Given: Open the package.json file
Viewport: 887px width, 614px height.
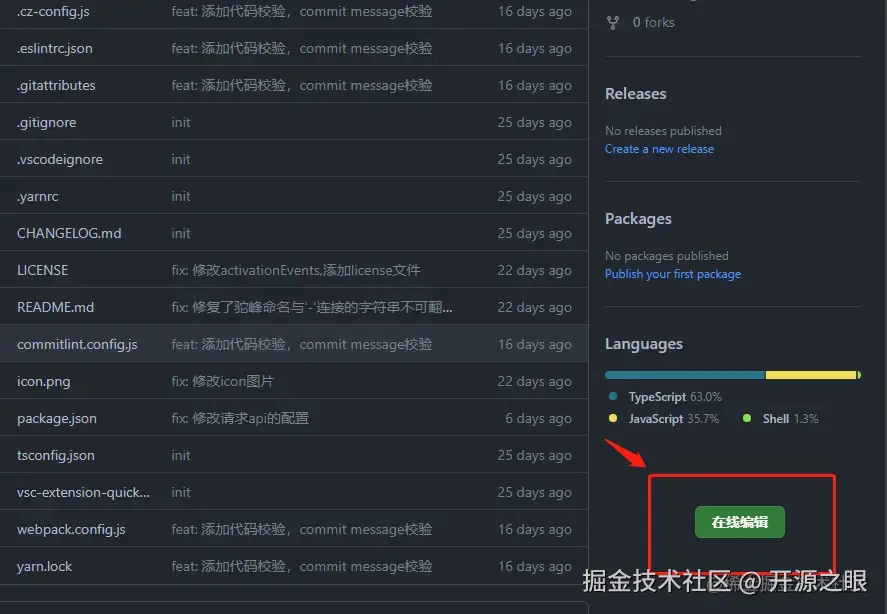Looking at the screenshot, I should pyautogui.click(x=57, y=418).
